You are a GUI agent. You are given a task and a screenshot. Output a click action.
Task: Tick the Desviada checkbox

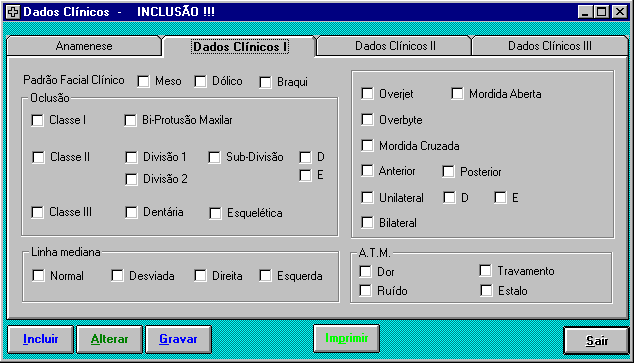(117, 276)
